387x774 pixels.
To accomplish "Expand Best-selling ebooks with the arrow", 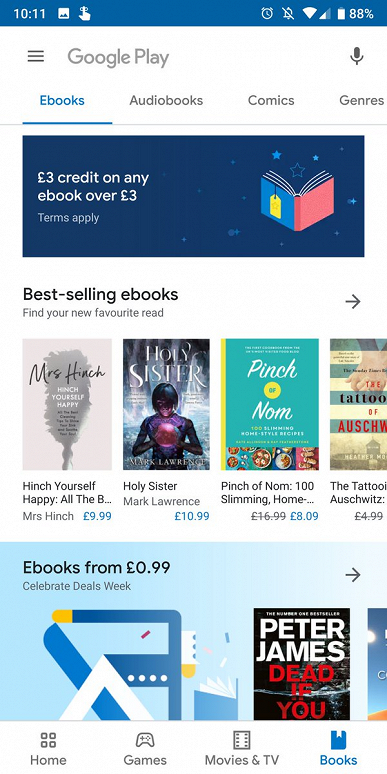I will (352, 301).
